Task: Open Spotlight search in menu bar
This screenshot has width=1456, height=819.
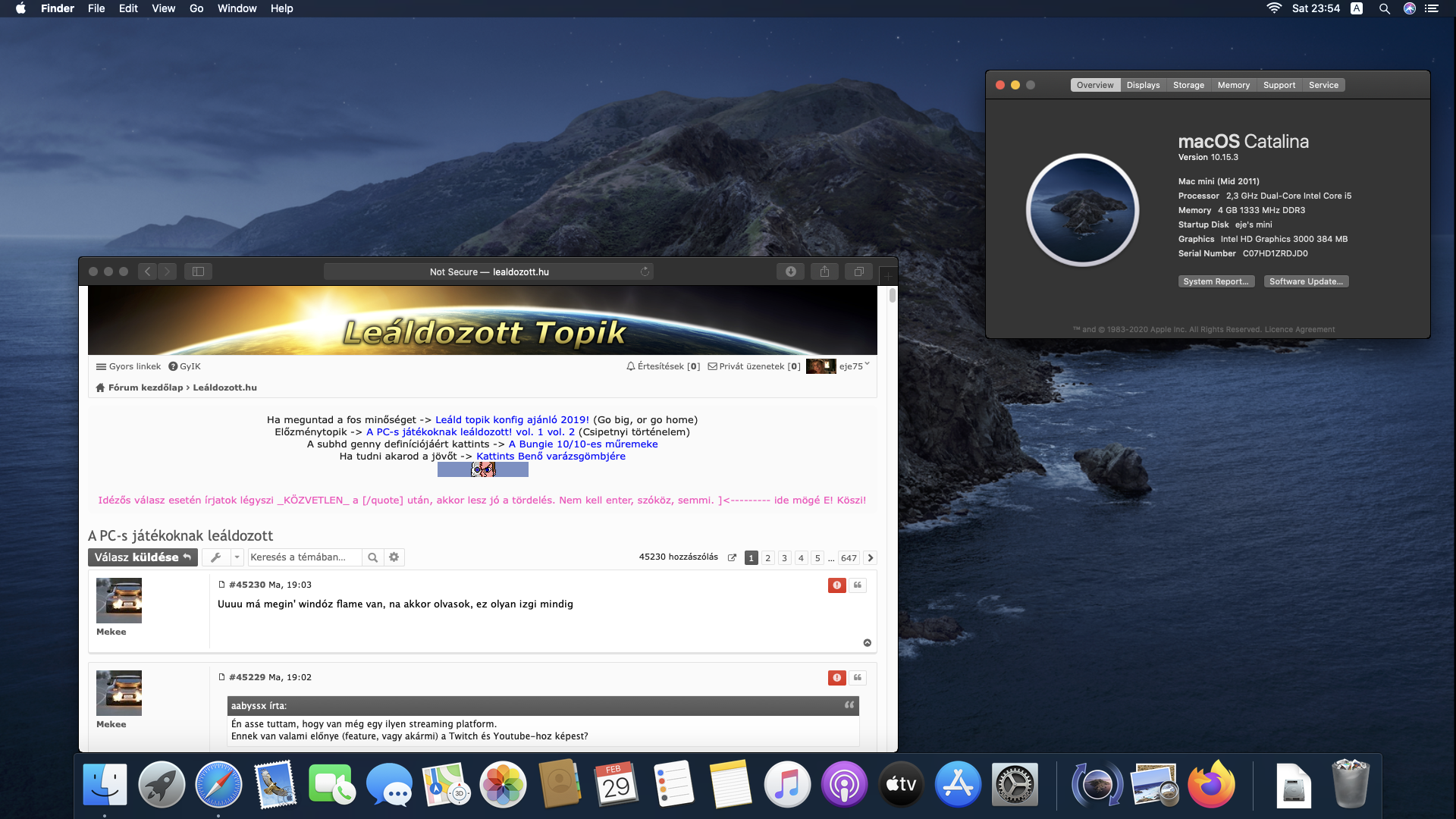Action: point(1384,8)
